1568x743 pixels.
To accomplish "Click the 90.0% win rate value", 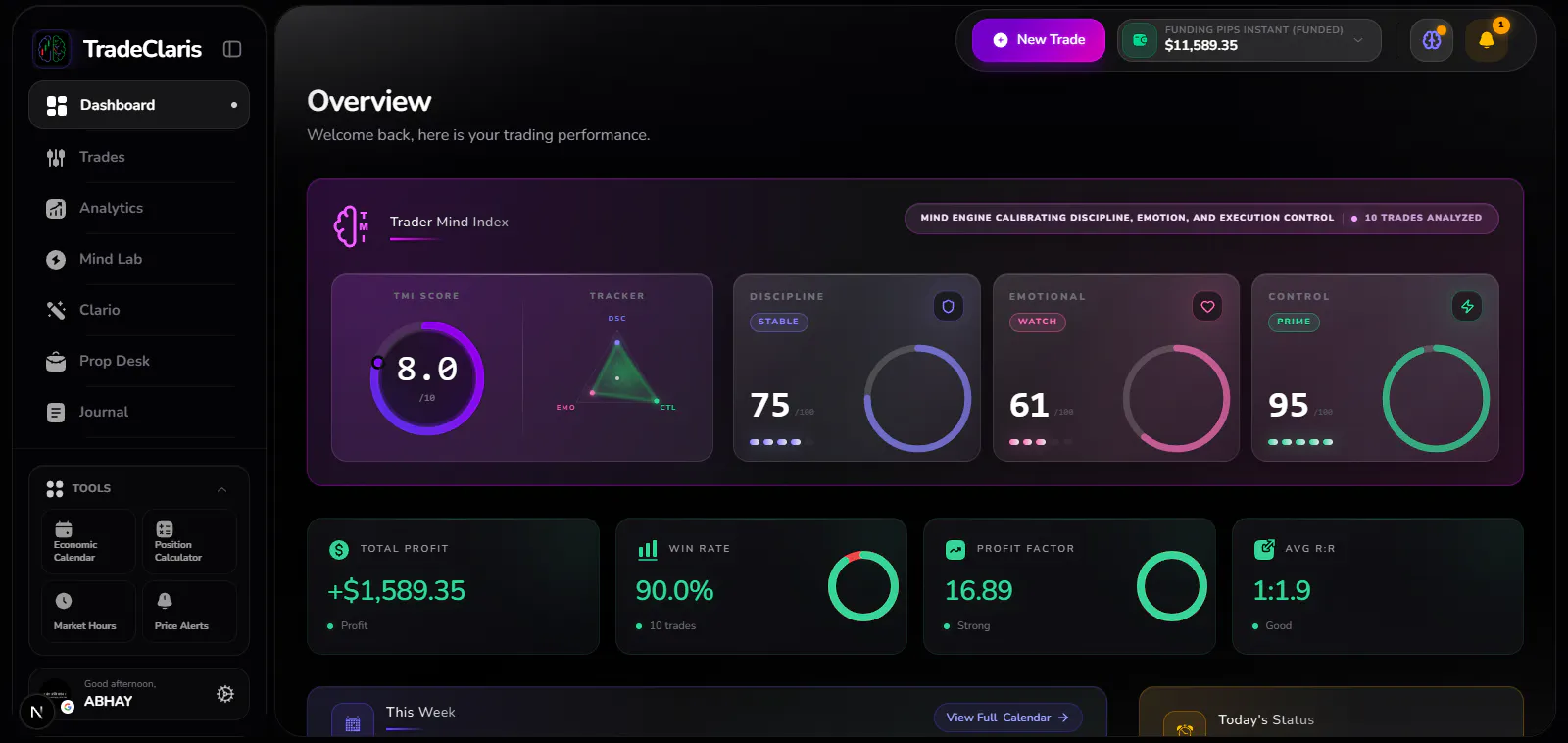I will click(674, 590).
